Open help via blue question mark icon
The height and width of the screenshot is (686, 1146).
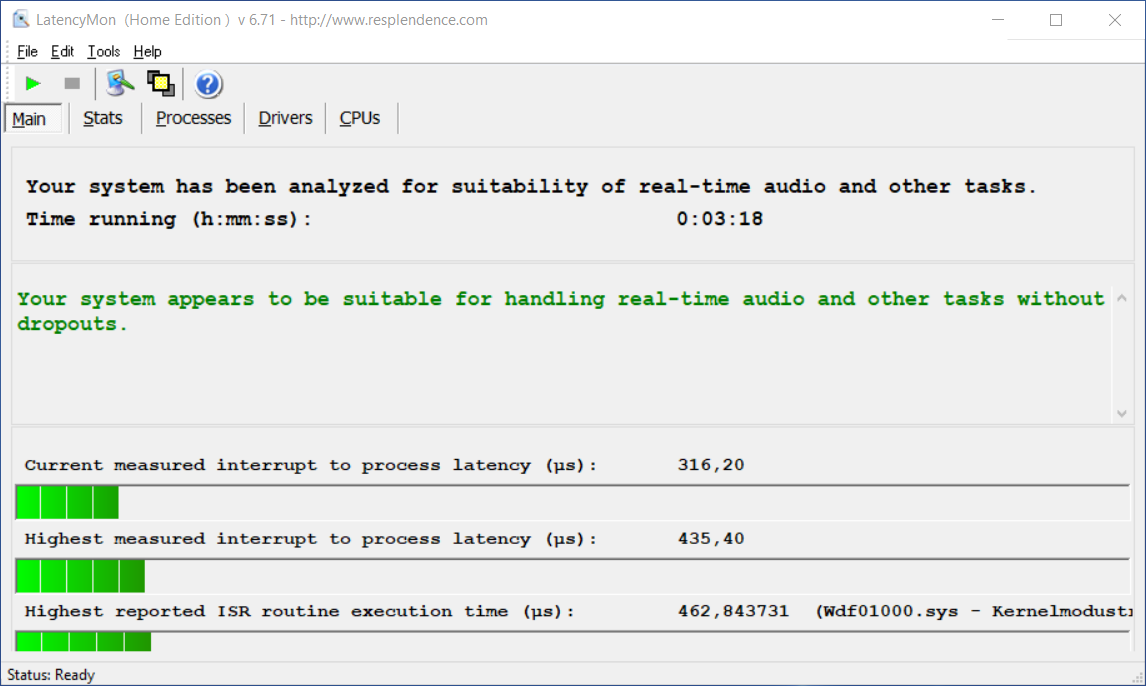coord(208,84)
